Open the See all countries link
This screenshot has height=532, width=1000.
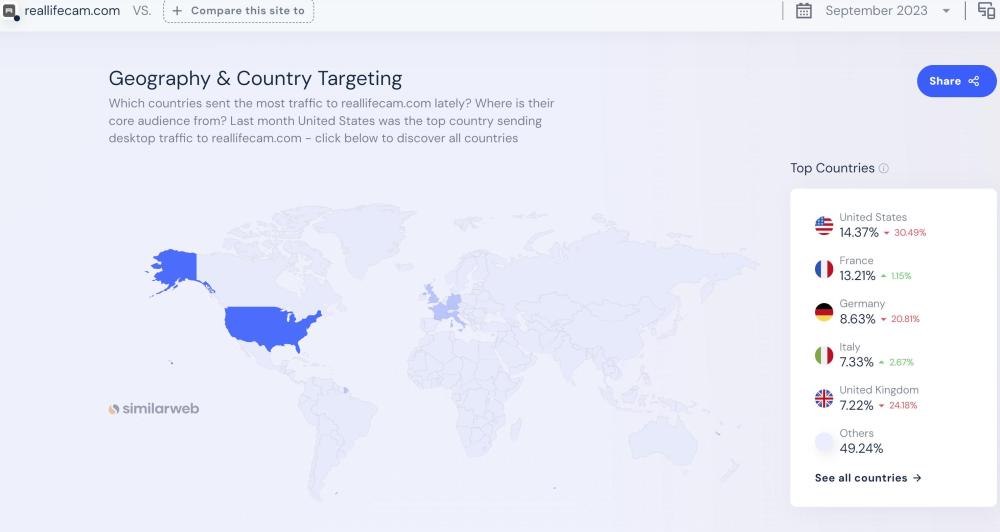click(868, 478)
